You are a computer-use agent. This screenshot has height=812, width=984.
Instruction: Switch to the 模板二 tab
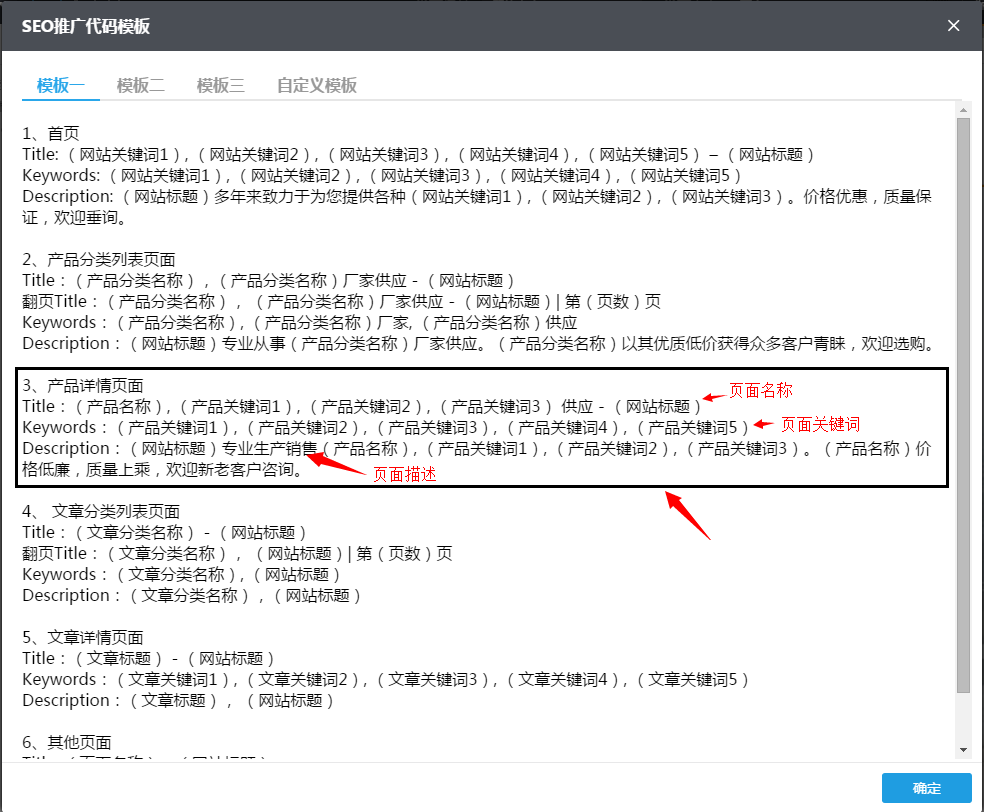point(140,85)
